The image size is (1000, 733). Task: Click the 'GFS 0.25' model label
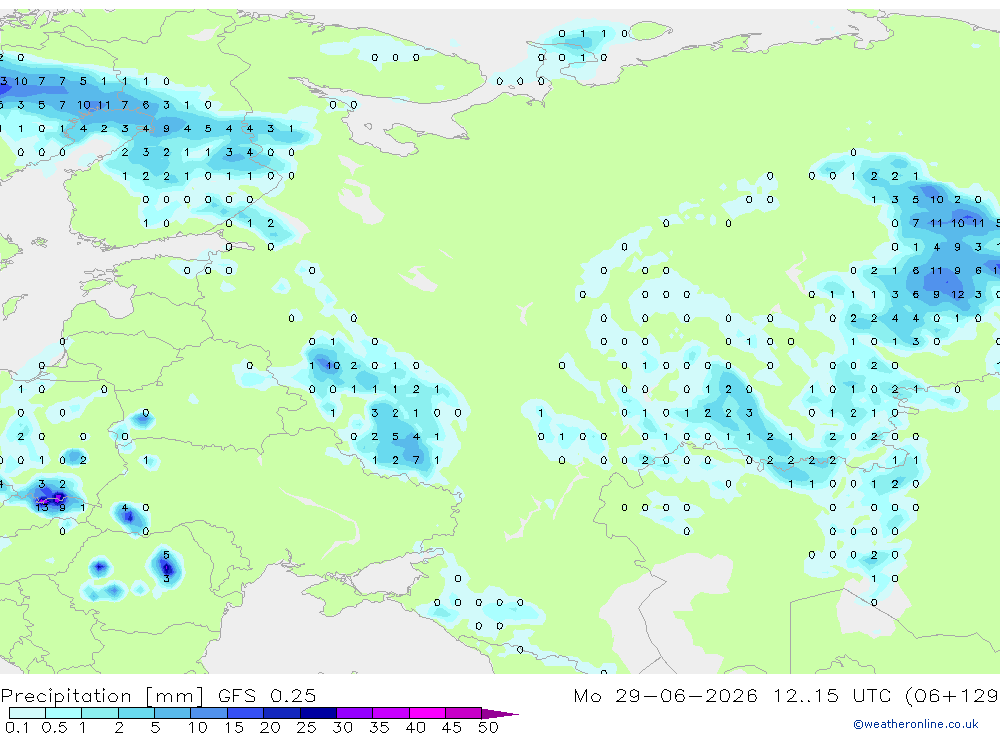point(267,695)
